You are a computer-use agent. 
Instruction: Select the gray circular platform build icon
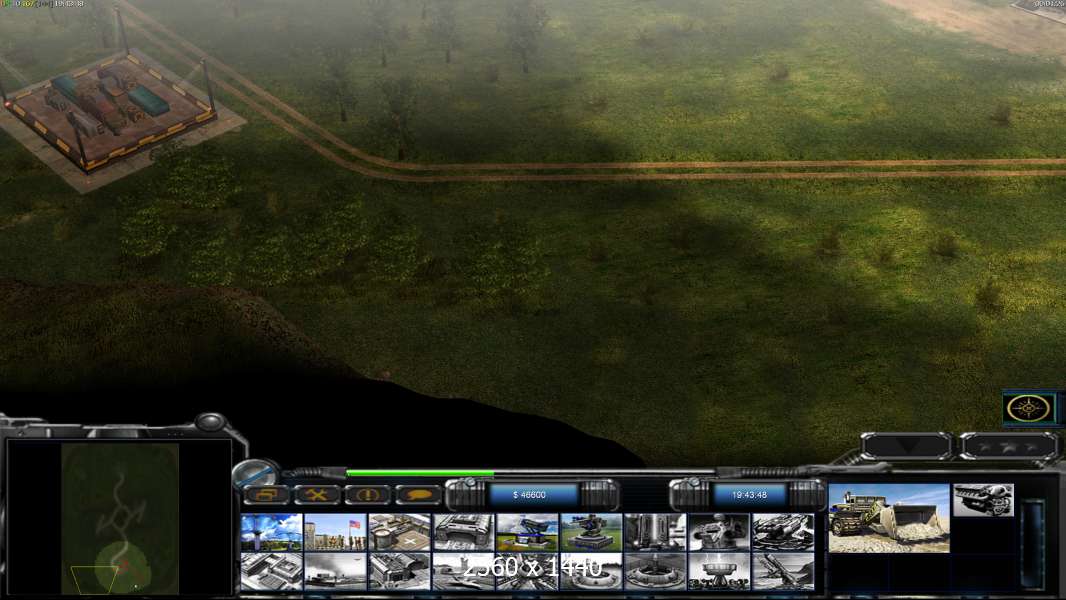(x=655, y=571)
